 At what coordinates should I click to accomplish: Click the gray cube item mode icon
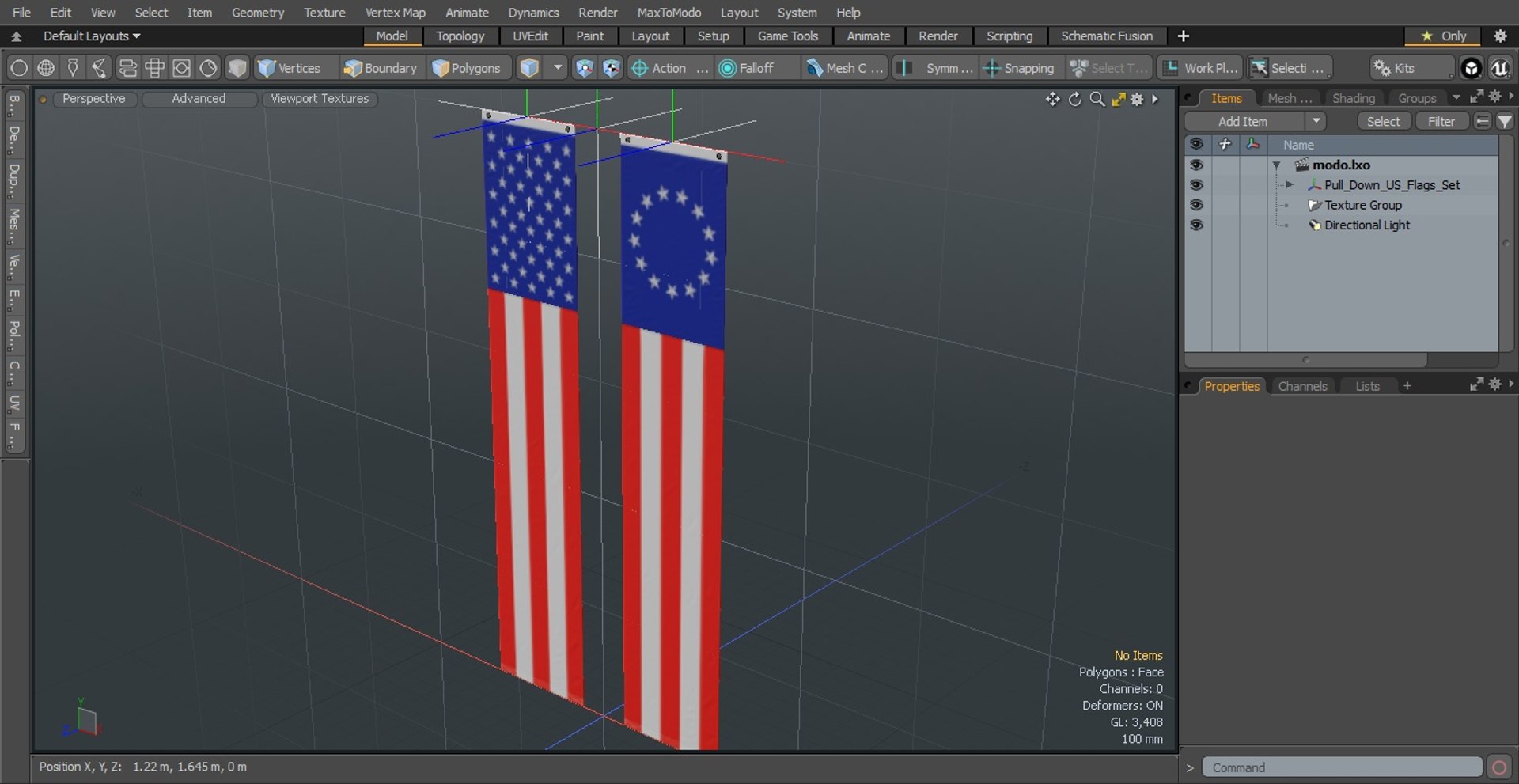237,68
